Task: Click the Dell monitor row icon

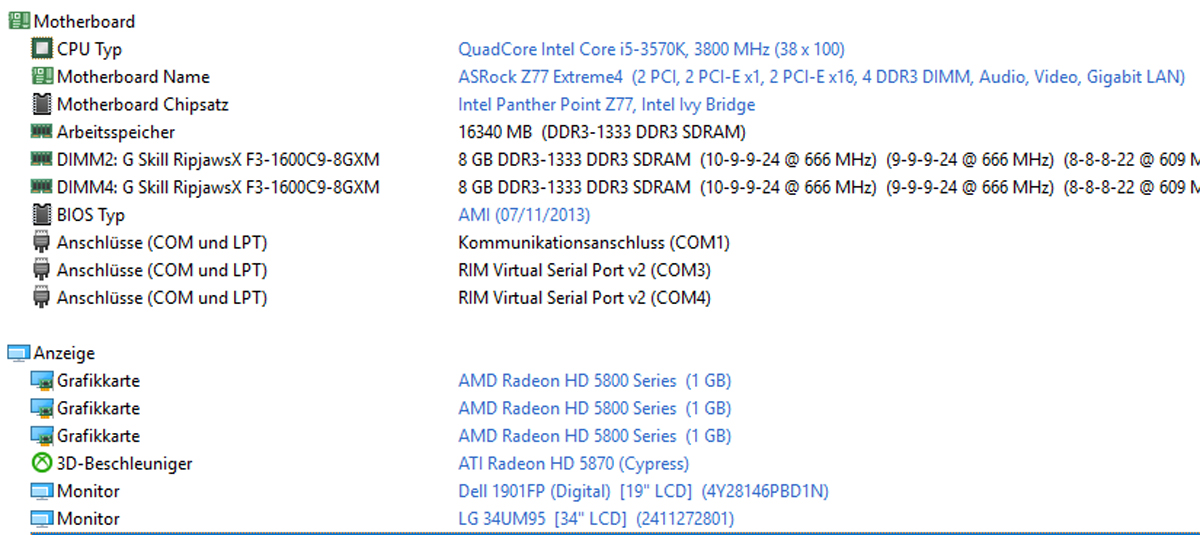Action: pos(41,491)
